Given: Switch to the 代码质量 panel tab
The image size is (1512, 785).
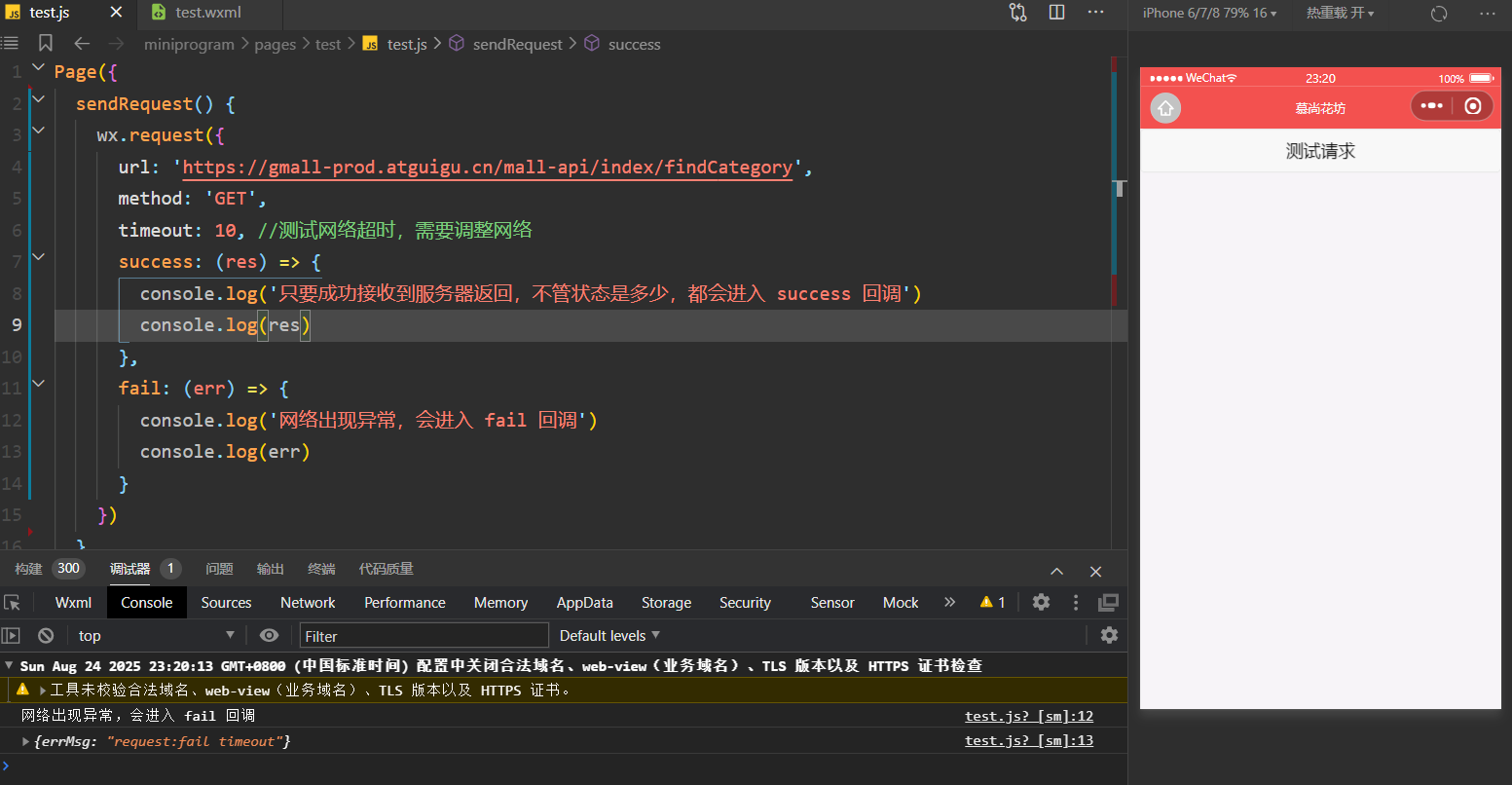Looking at the screenshot, I should coord(386,569).
